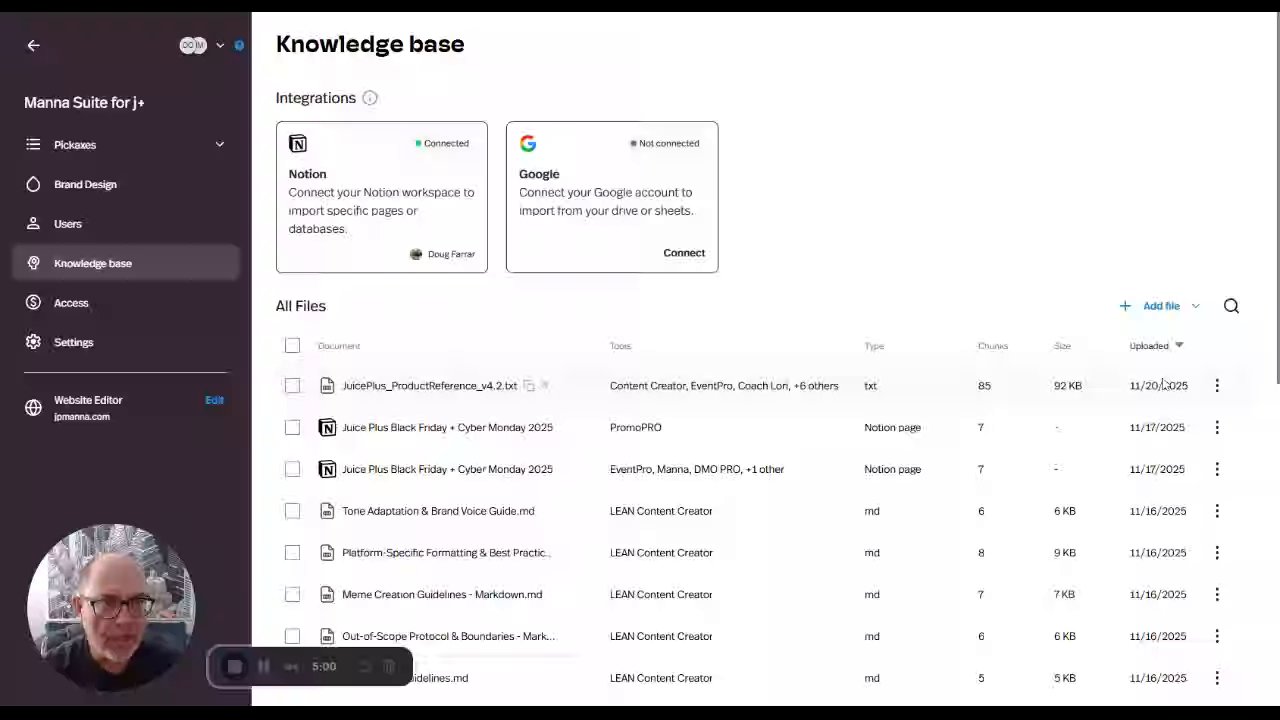The image size is (1280, 720).
Task: Check the Meme Creation Guidelines checkbox
Action: click(292, 595)
